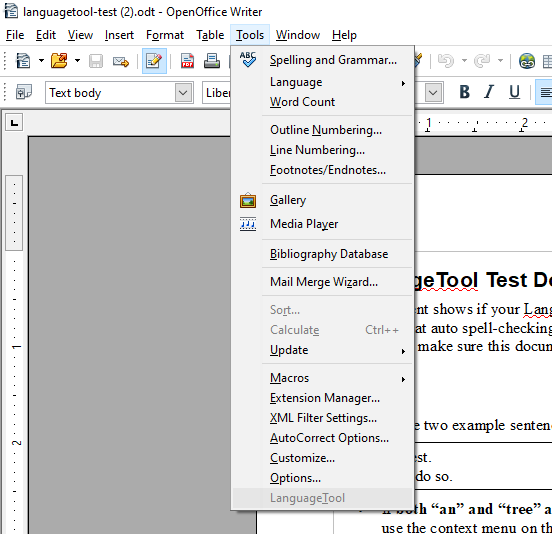
Task: Open XML Filter Settings
Action: (x=322, y=418)
